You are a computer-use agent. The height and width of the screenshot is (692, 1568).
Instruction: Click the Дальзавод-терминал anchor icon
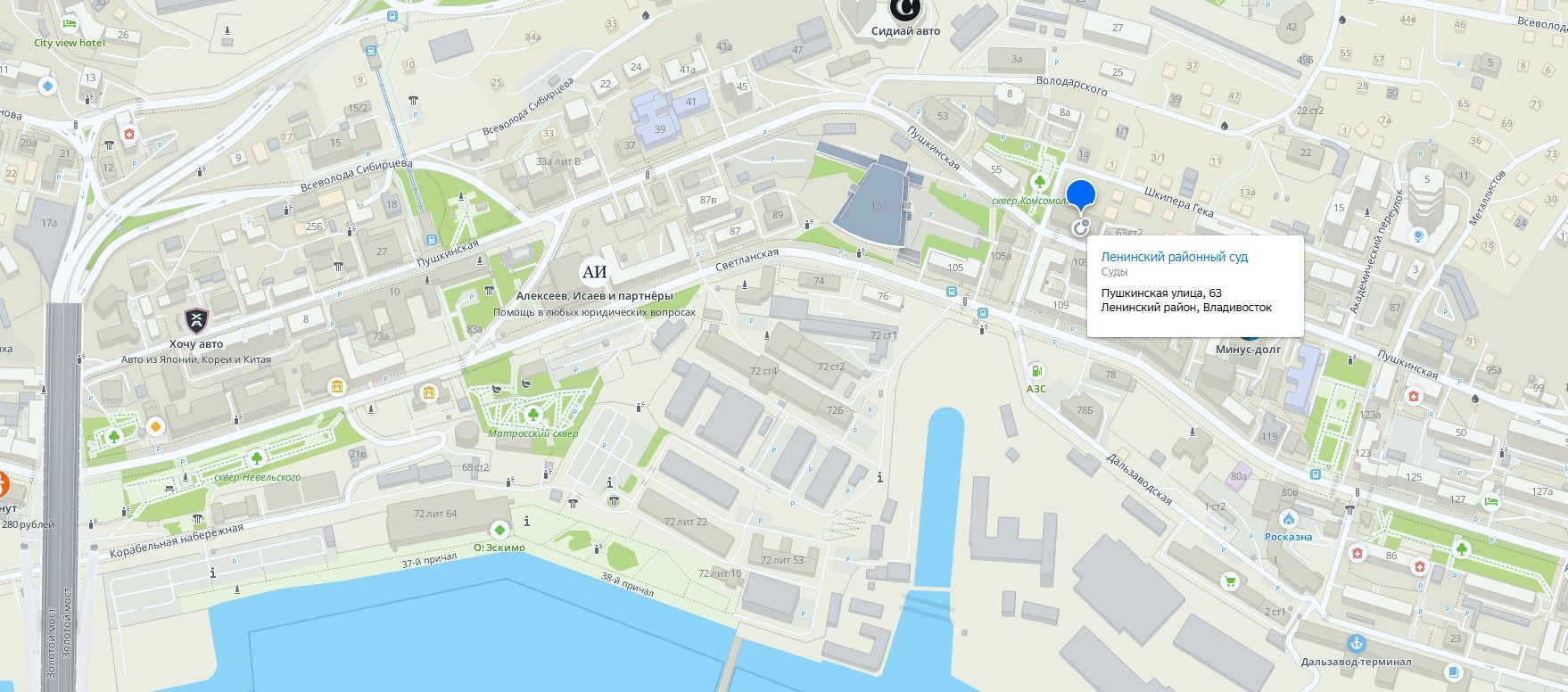pos(1356,644)
